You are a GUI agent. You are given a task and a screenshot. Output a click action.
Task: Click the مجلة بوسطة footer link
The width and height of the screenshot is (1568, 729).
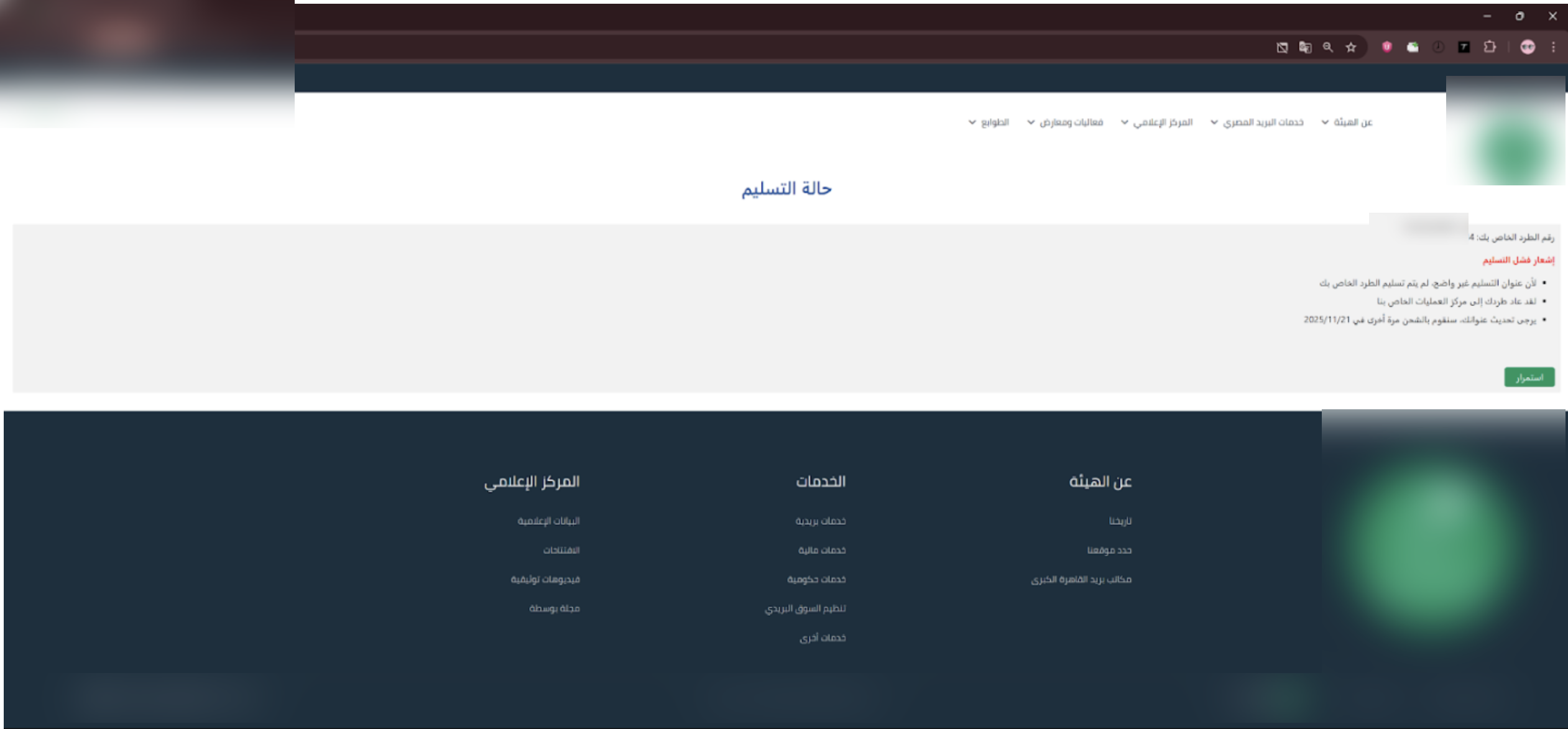tap(553, 608)
